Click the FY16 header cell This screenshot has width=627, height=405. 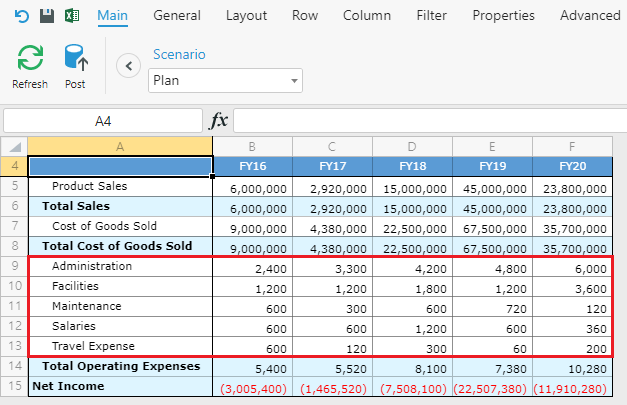[252, 166]
